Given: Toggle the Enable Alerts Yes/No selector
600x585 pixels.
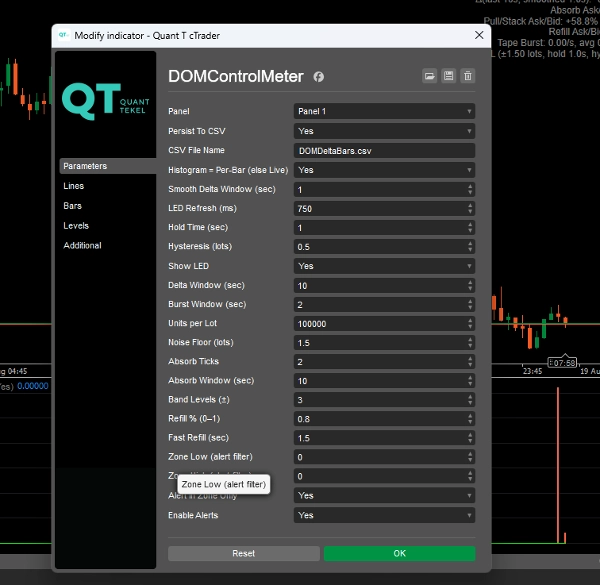Looking at the screenshot, I should click(x=384, y=515).
